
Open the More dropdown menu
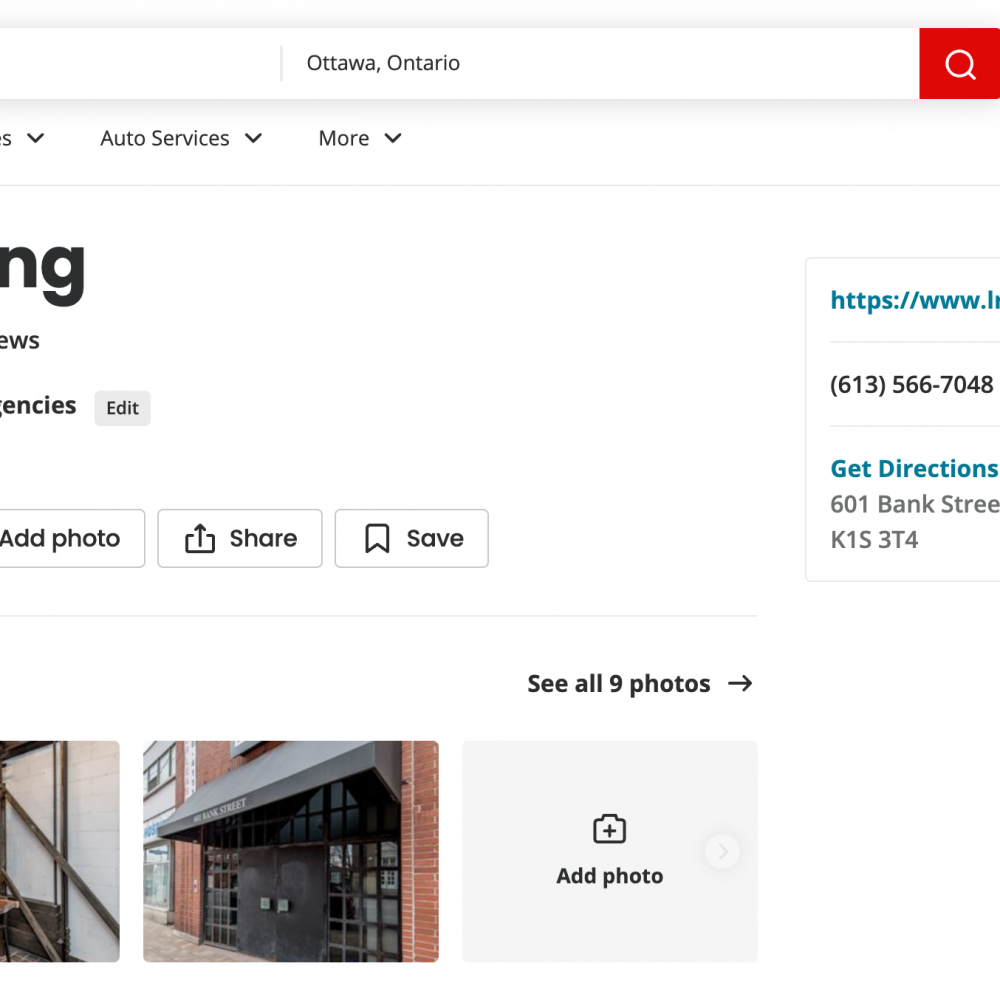click(359, 139)
